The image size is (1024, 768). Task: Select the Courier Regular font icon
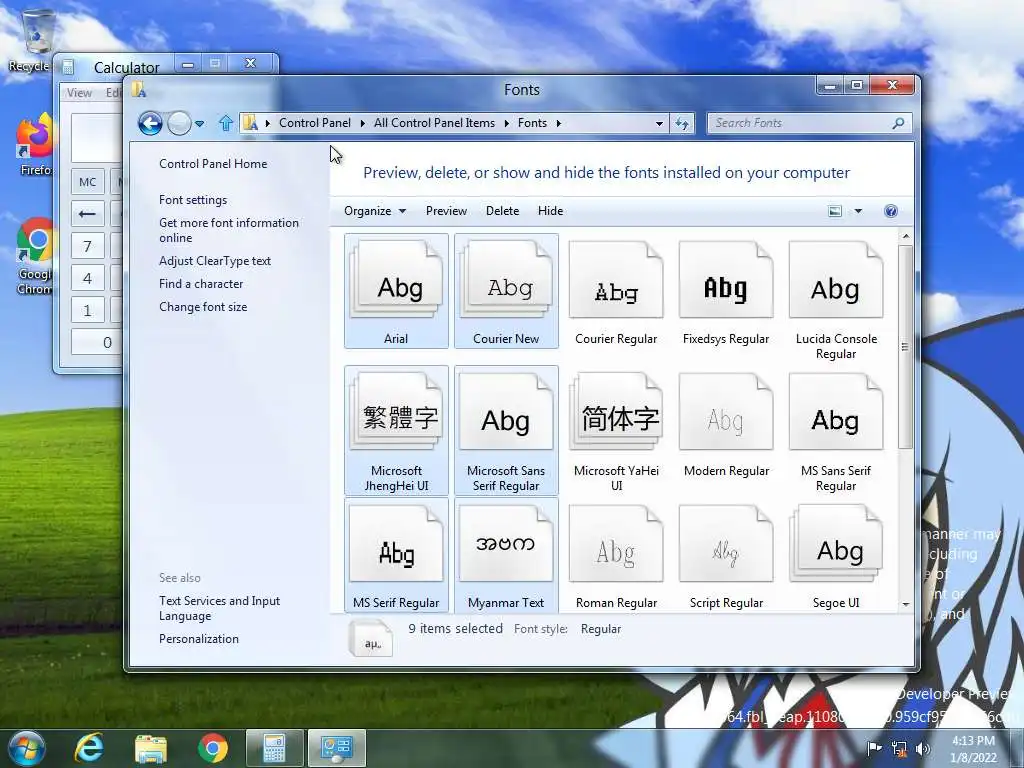(616, 280)
